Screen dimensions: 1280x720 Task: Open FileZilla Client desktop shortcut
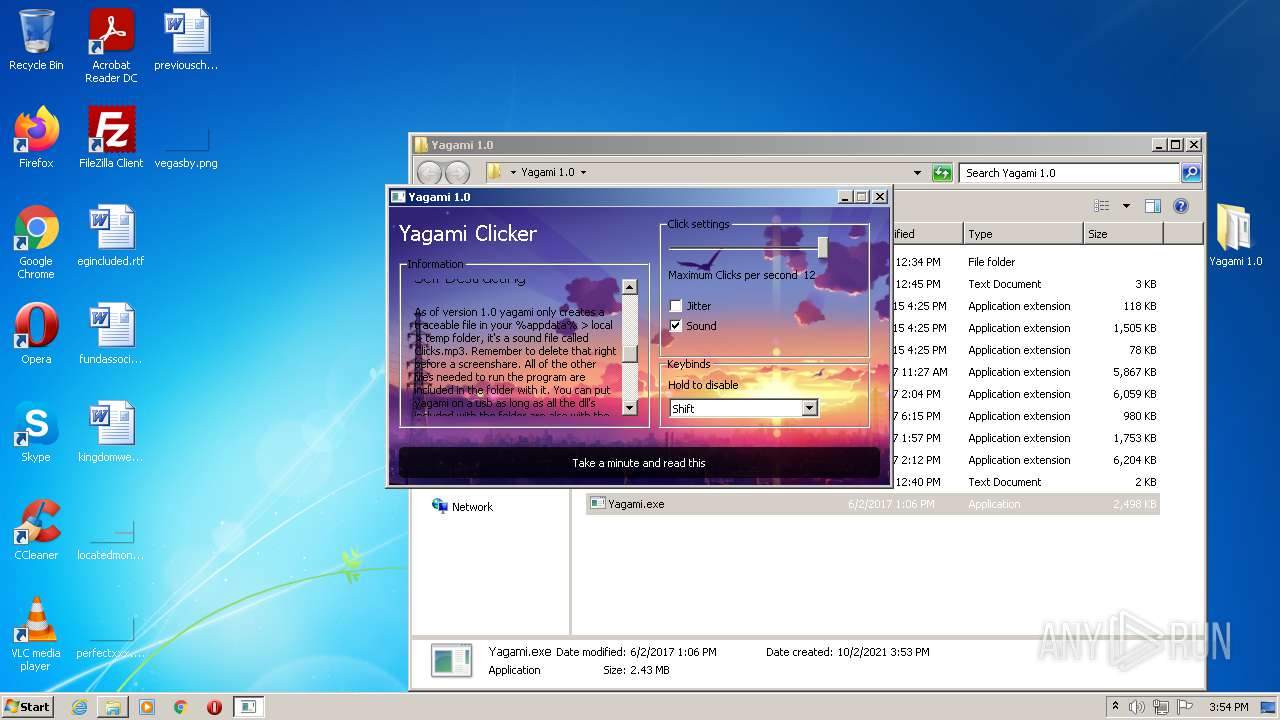(111, 138)
